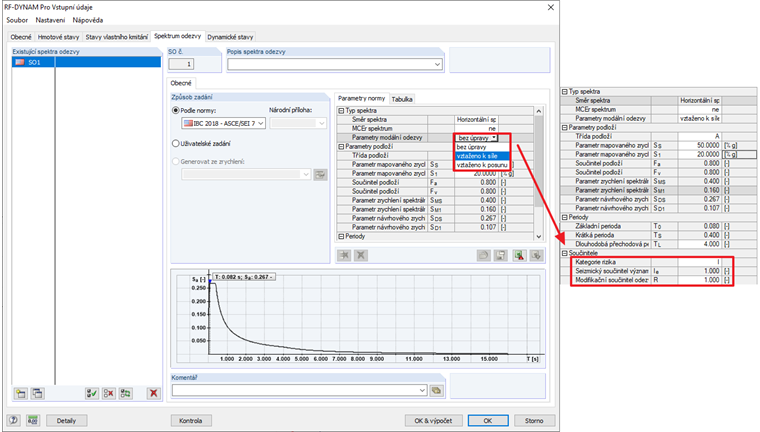Click the delete row icon under table
This screenshot has width=760, height=432.
point(361,256)
